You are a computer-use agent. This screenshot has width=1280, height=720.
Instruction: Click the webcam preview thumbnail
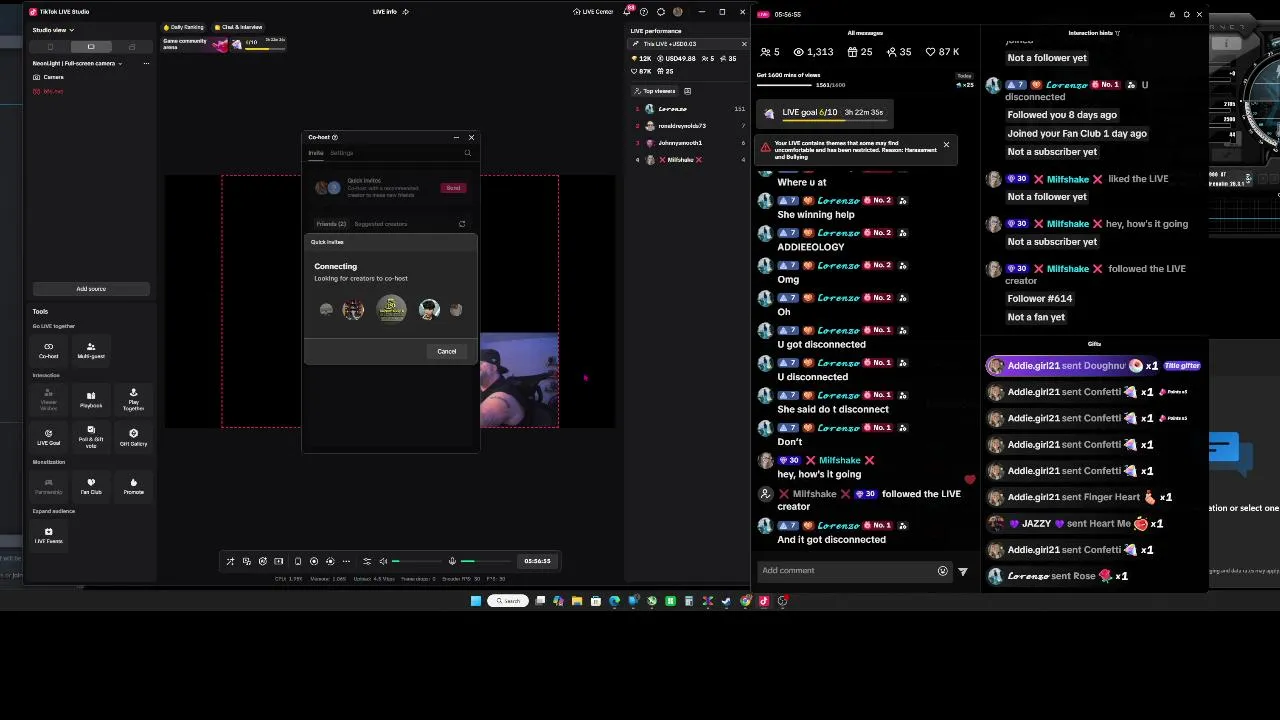[x=519, y=380]
